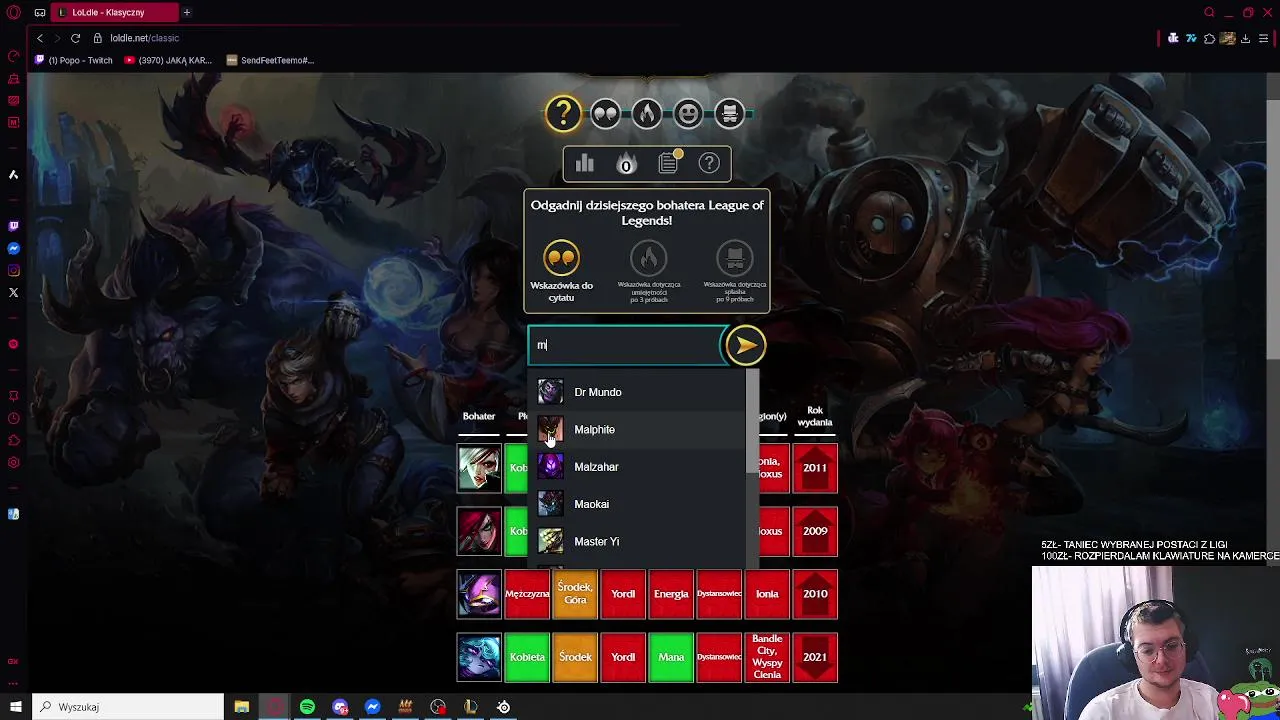The image size is (1280, 720).
Task: Click the ability clue flame icon
Action: [648, 259]
